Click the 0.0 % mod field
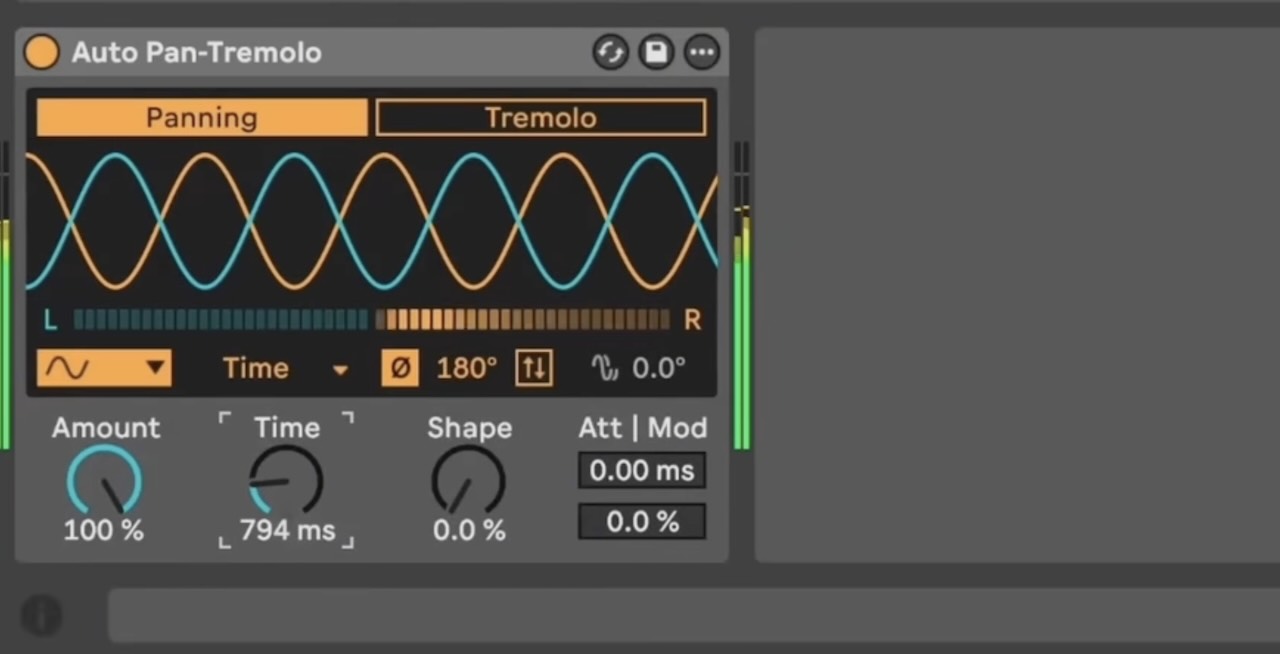This screenshot has height=654, width=1280. 641,522
